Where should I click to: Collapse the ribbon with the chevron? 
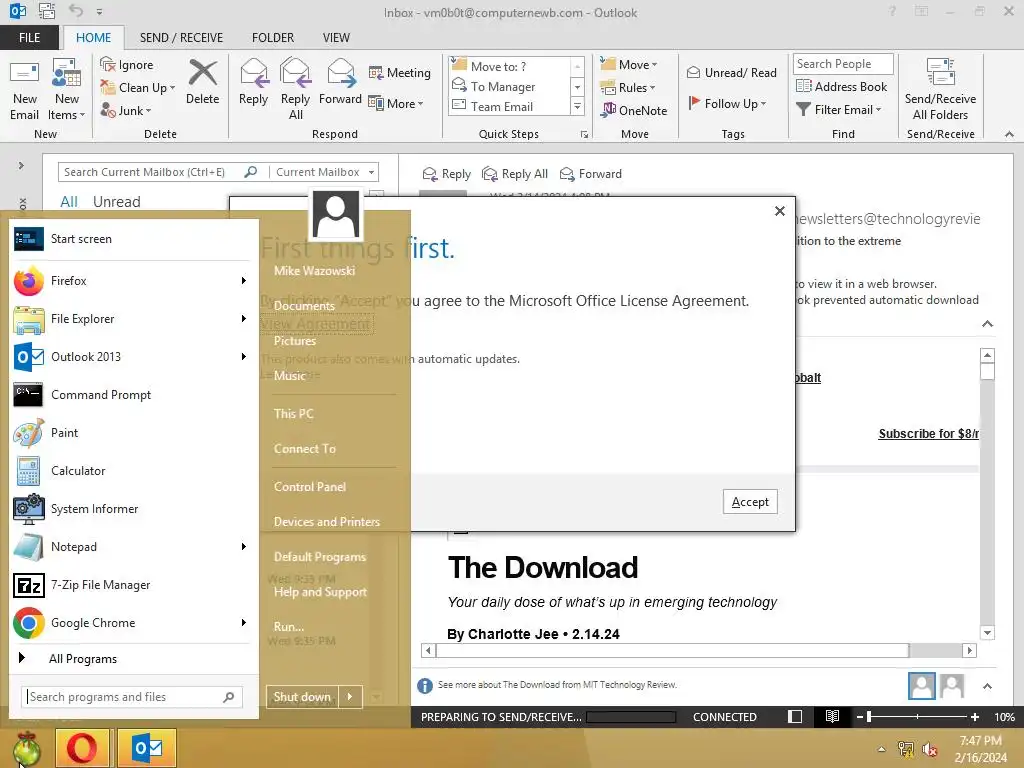coord(1009,135)
